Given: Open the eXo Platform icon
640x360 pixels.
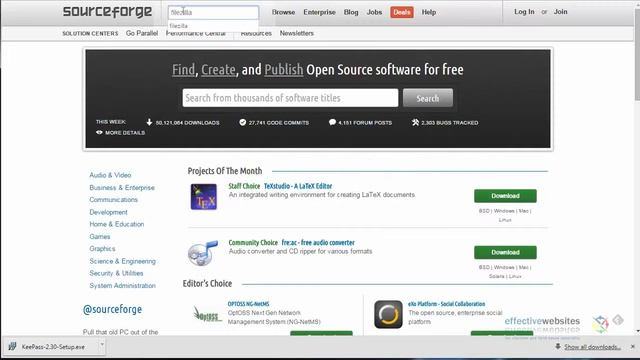Looking at the screenshot, I should point(388,314).
